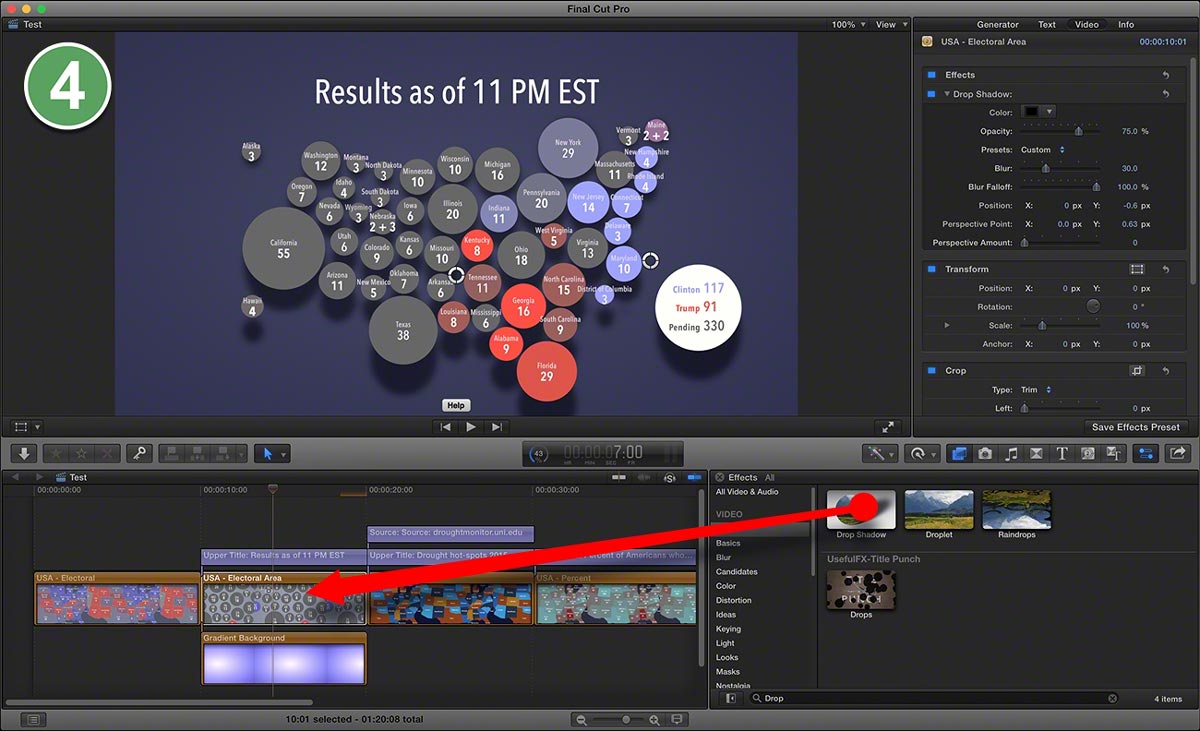This screenshot has width=1200, height=731.
Task: Open the Presets Custom dropdown
Action: coord(1043,150)
